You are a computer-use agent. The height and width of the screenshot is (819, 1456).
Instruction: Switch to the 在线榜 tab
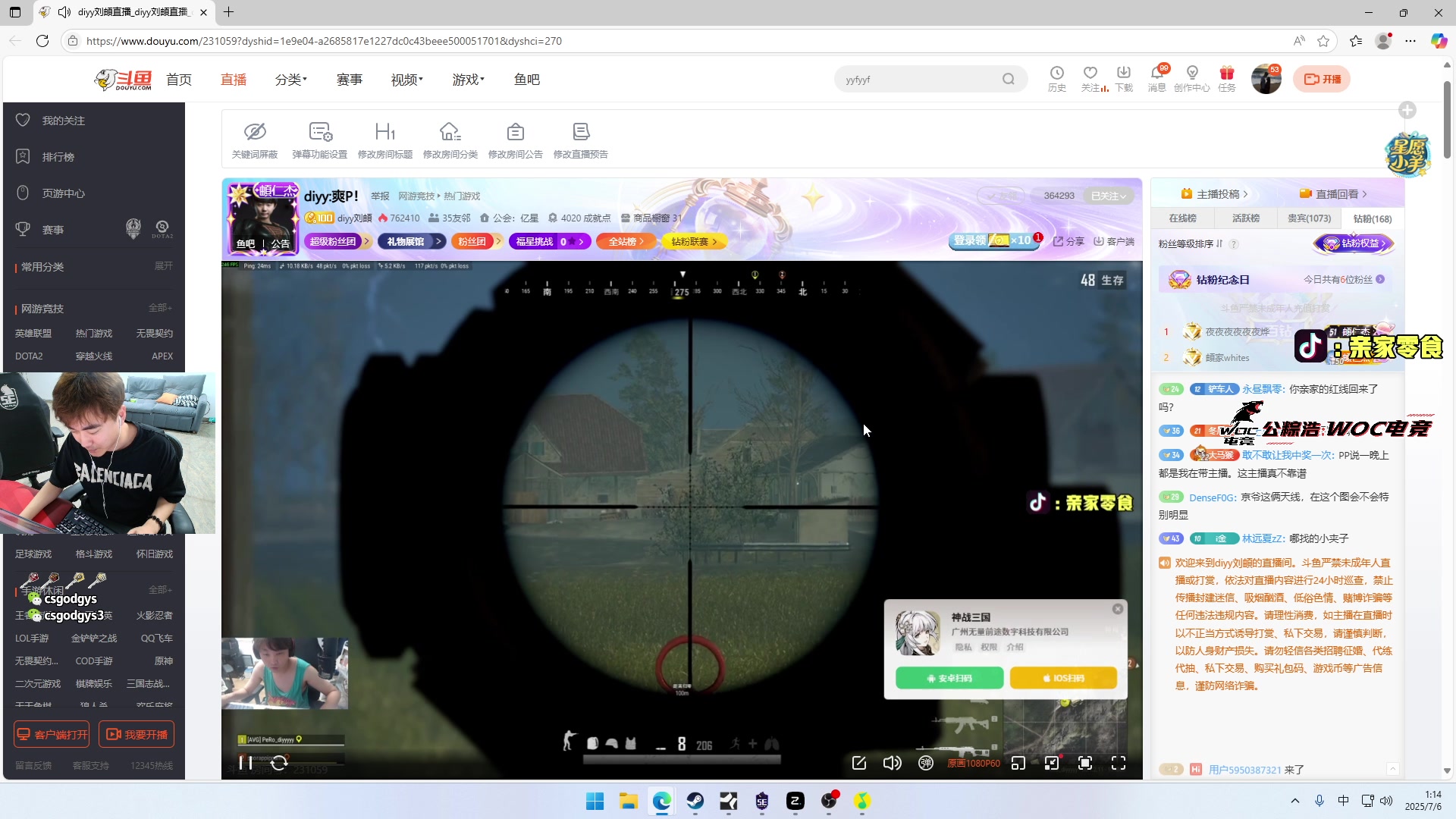1182,218
